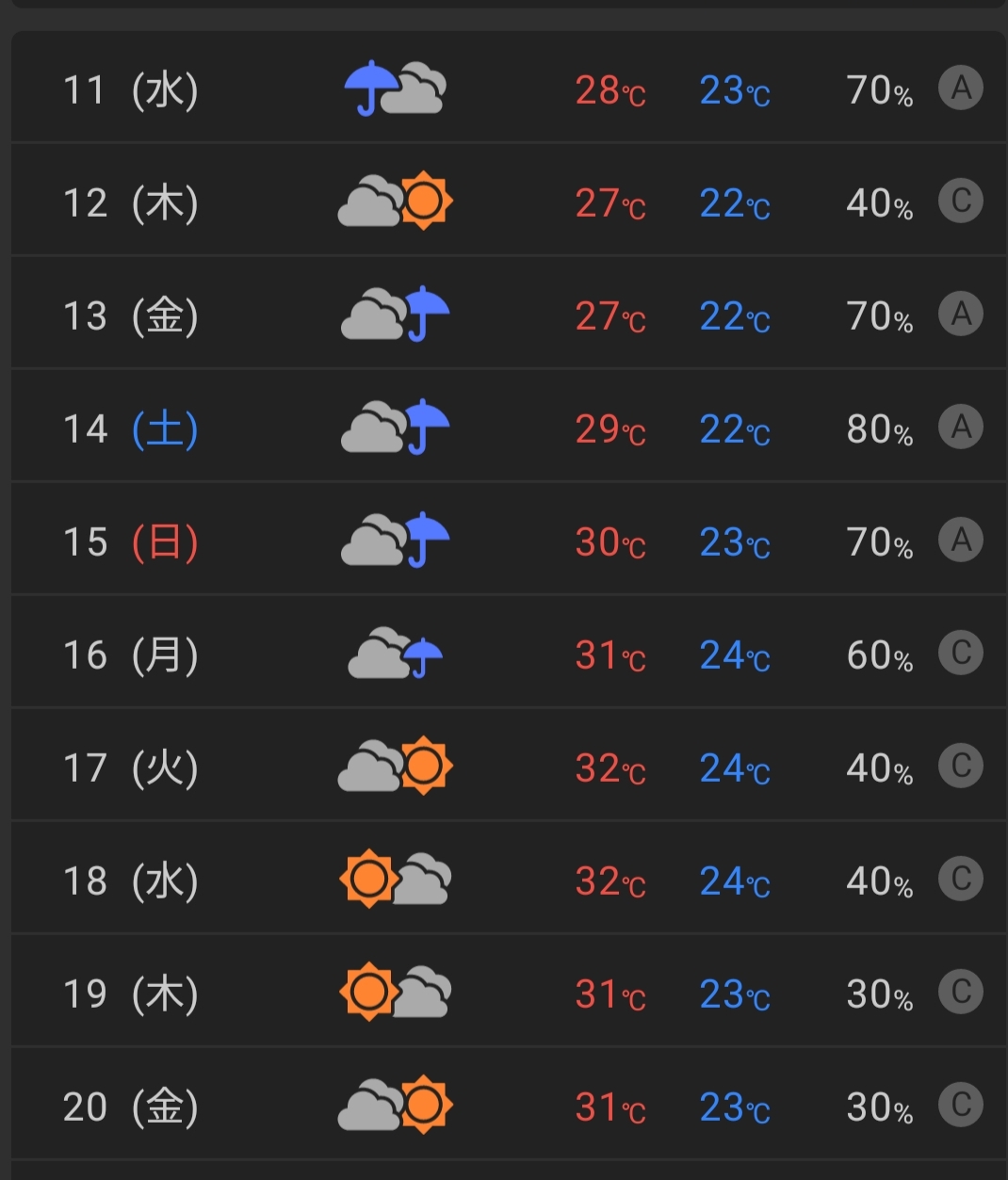Tap the cloud-umbrella icon for Saturday the 14th
Viewport: 1008px width, 1180px height.
(395, 427)
